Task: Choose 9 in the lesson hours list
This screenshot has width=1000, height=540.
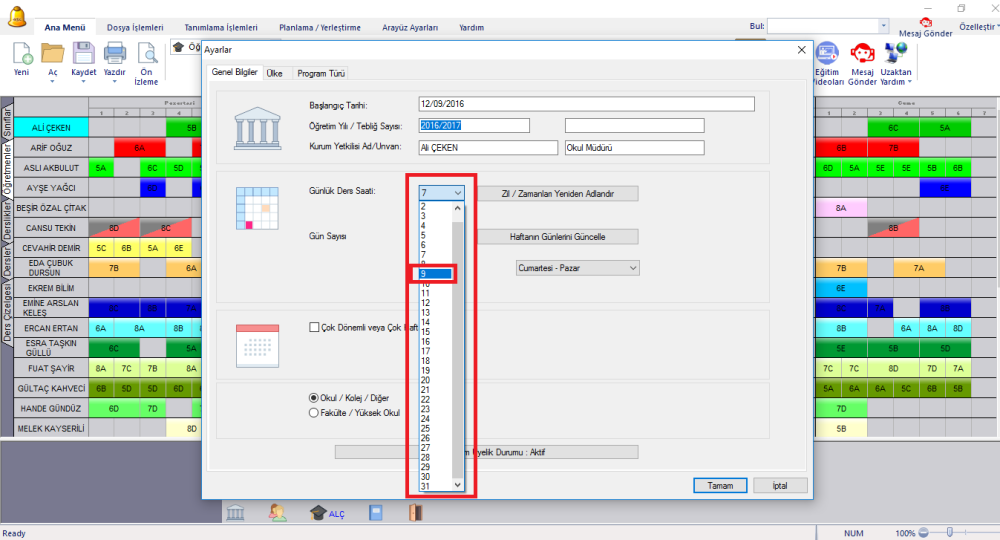Action: click(436, 274)
